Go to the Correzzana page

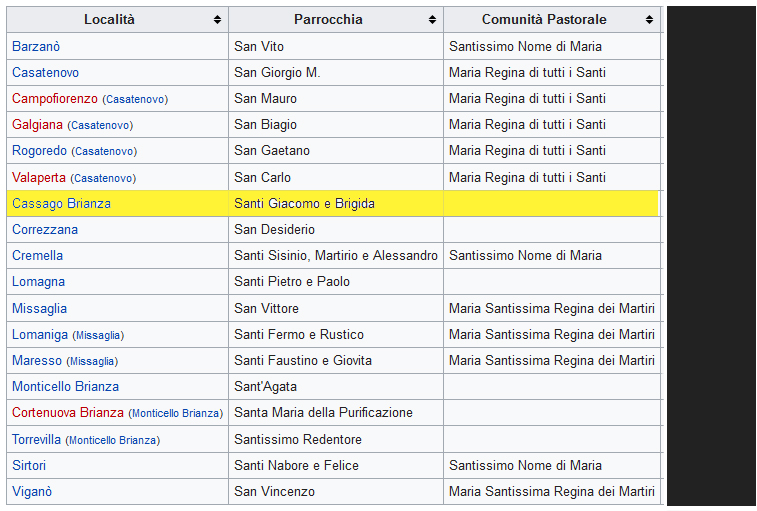coord(45,229)
